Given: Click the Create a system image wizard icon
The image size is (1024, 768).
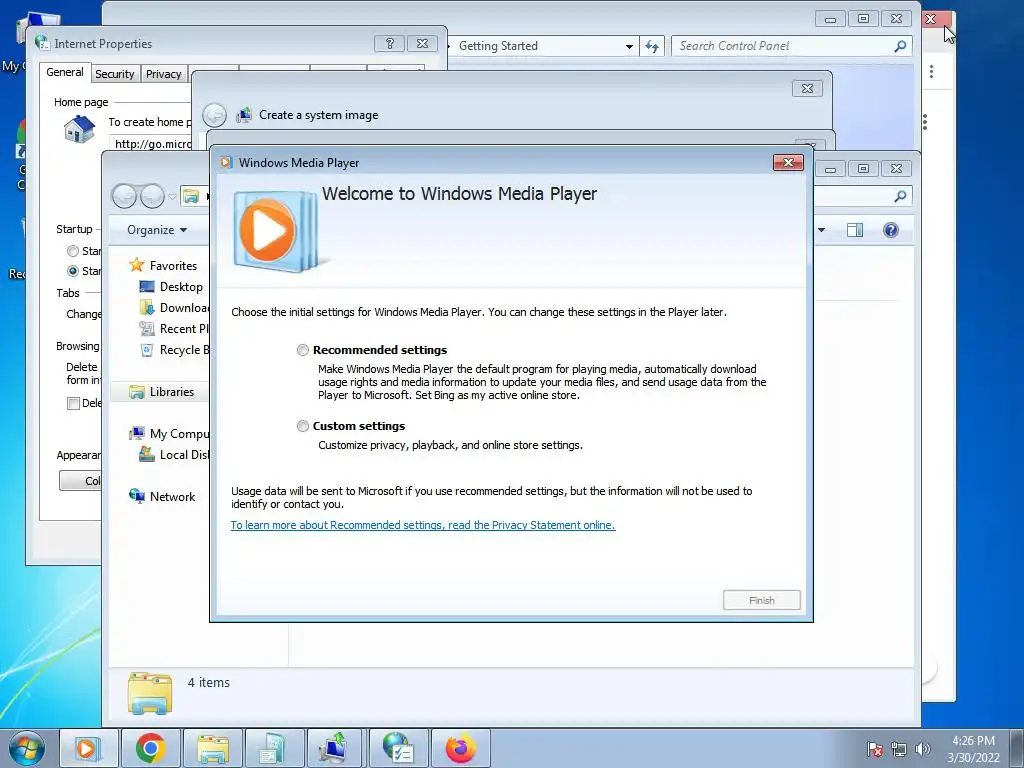Looking at the screenshot, I should [x=244, y=115].
